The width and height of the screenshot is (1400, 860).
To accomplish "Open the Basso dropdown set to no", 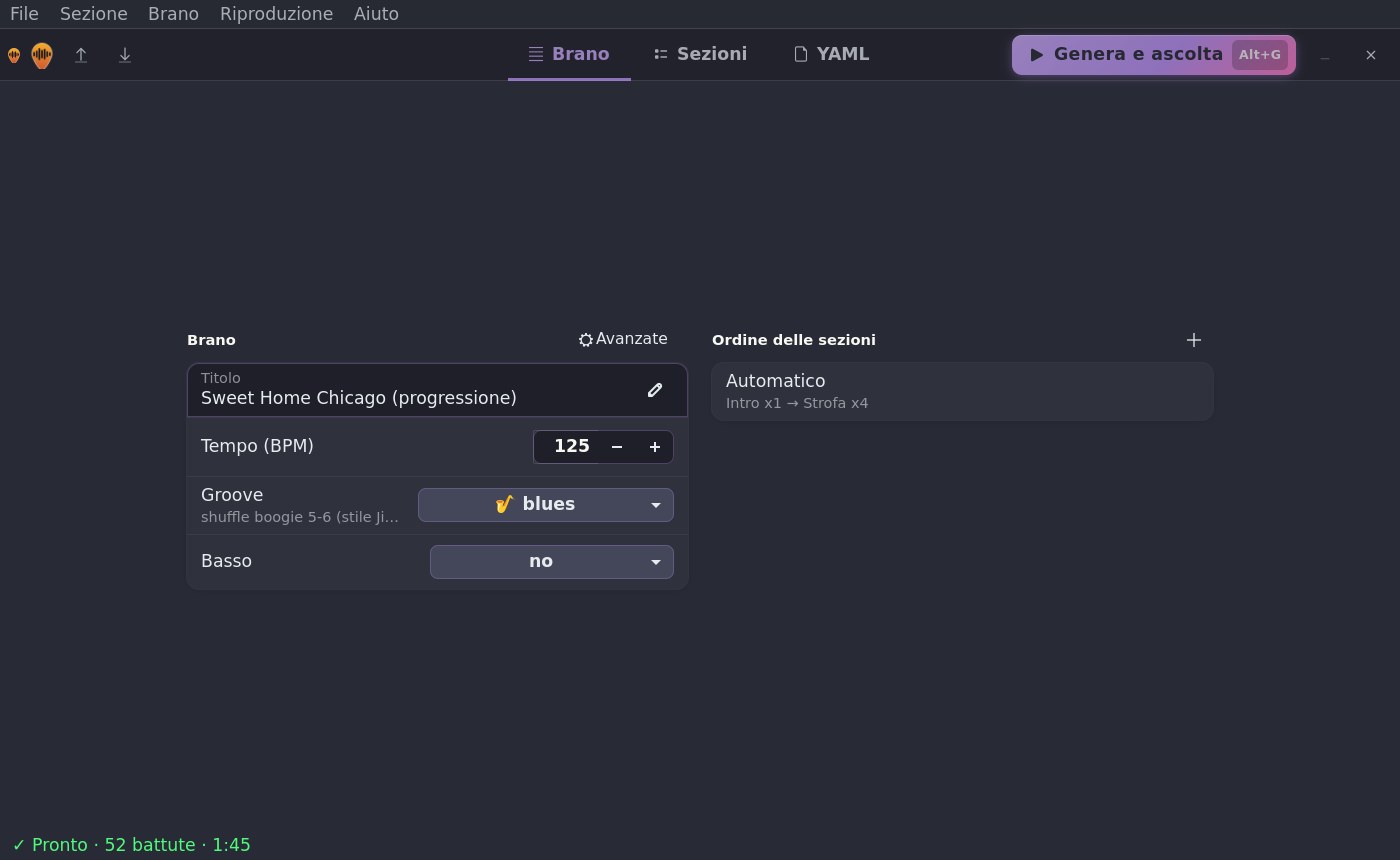I will tap(552, 562).
